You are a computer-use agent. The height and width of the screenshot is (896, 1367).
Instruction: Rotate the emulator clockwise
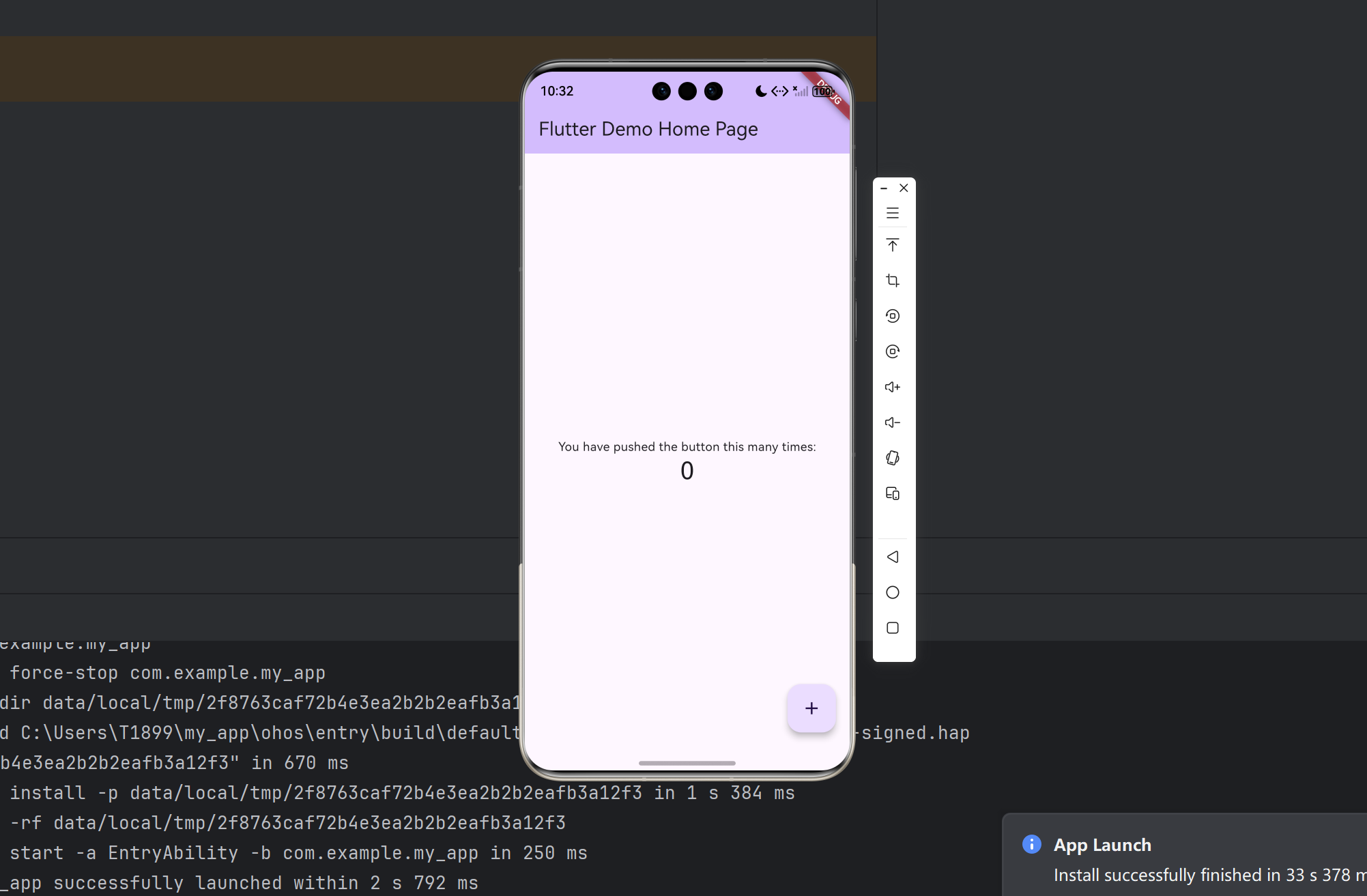point(892,351)
